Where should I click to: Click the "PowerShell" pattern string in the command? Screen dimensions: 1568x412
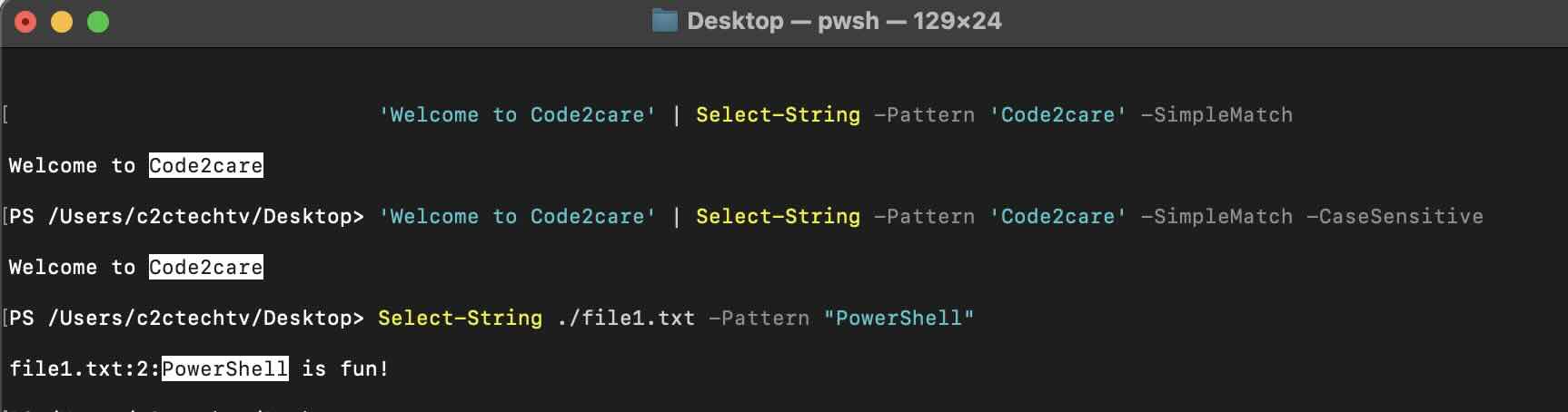[x=898, y=319]
